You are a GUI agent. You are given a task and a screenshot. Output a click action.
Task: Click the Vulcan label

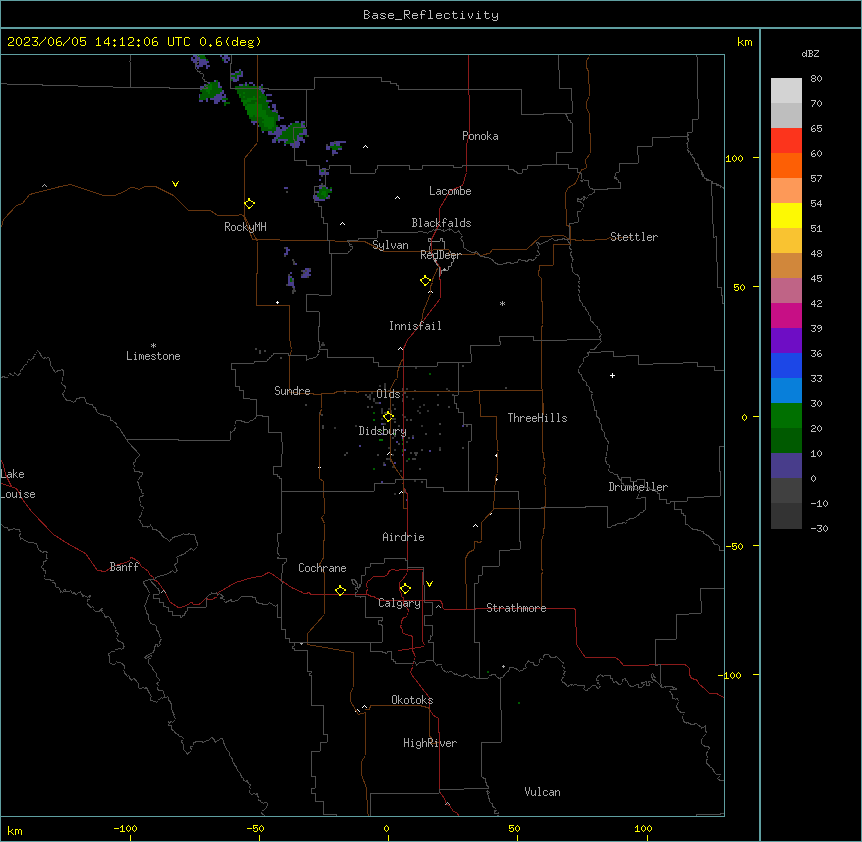coord(543,792)
